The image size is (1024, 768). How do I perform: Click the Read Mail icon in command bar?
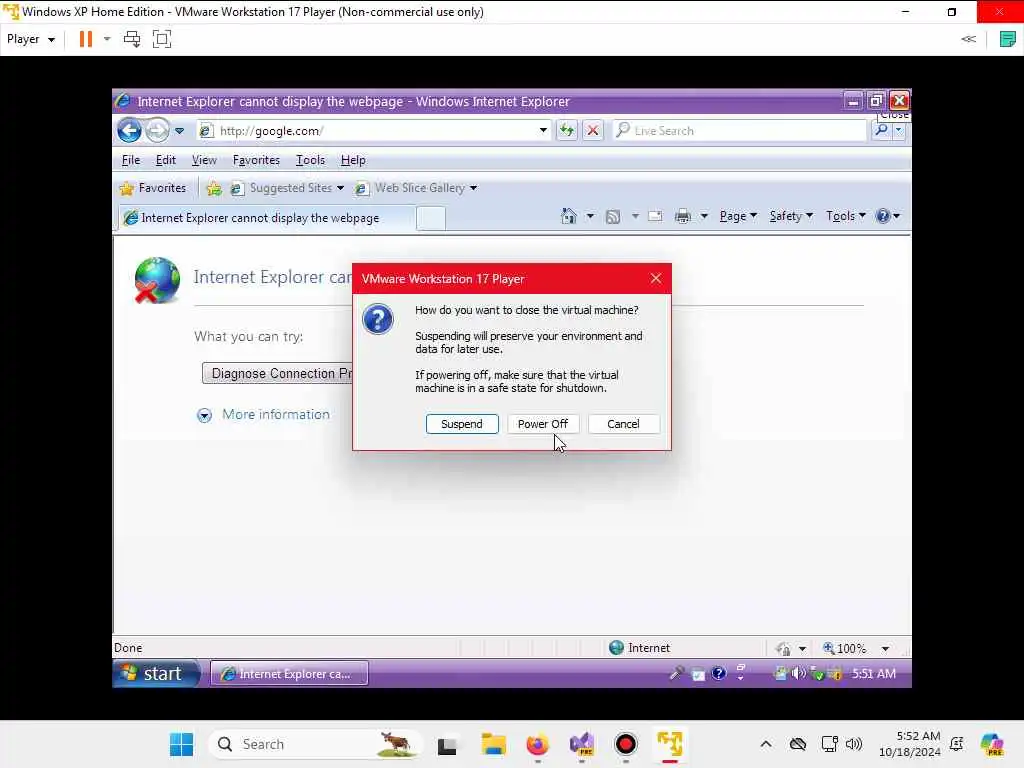(x=655, y=216)
